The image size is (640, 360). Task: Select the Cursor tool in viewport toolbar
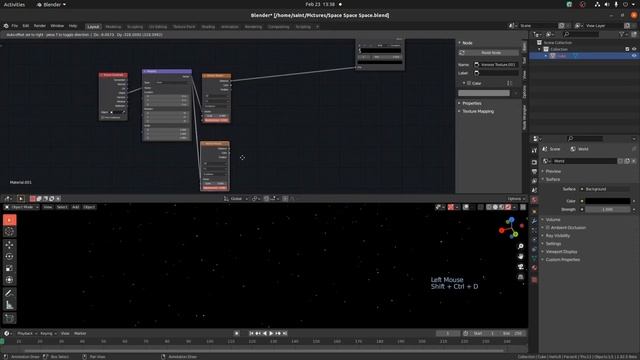point(9,232)
